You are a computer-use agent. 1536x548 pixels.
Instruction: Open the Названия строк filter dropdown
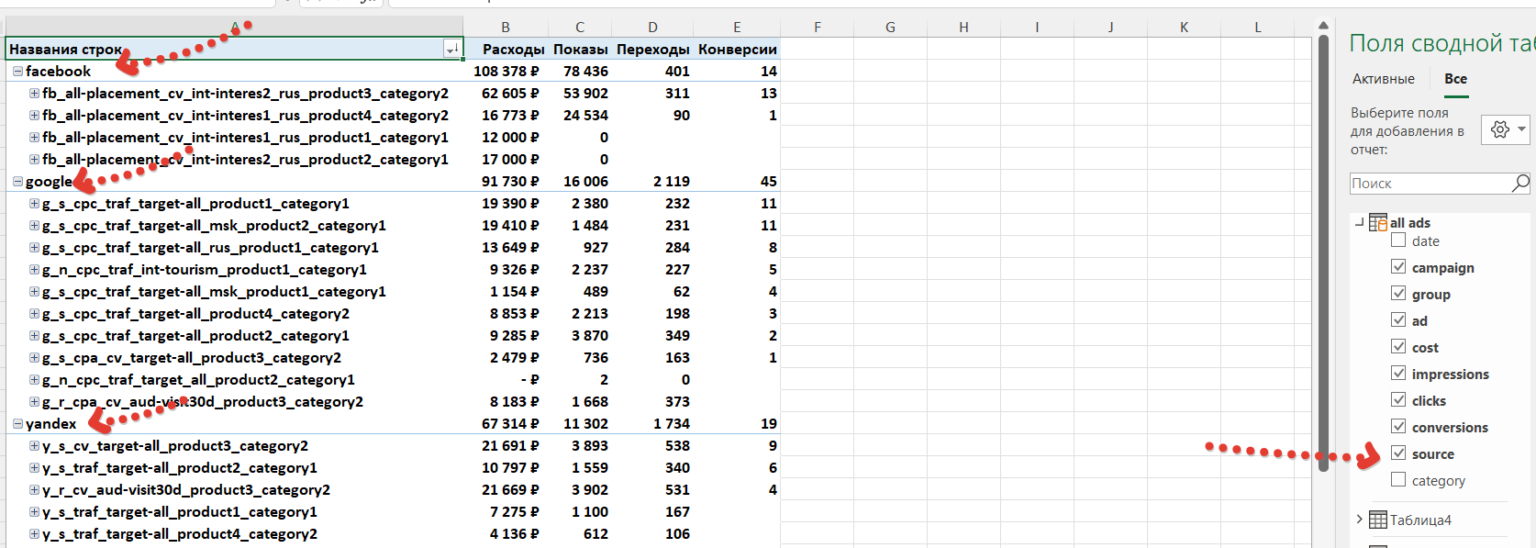tap(452, 49)
